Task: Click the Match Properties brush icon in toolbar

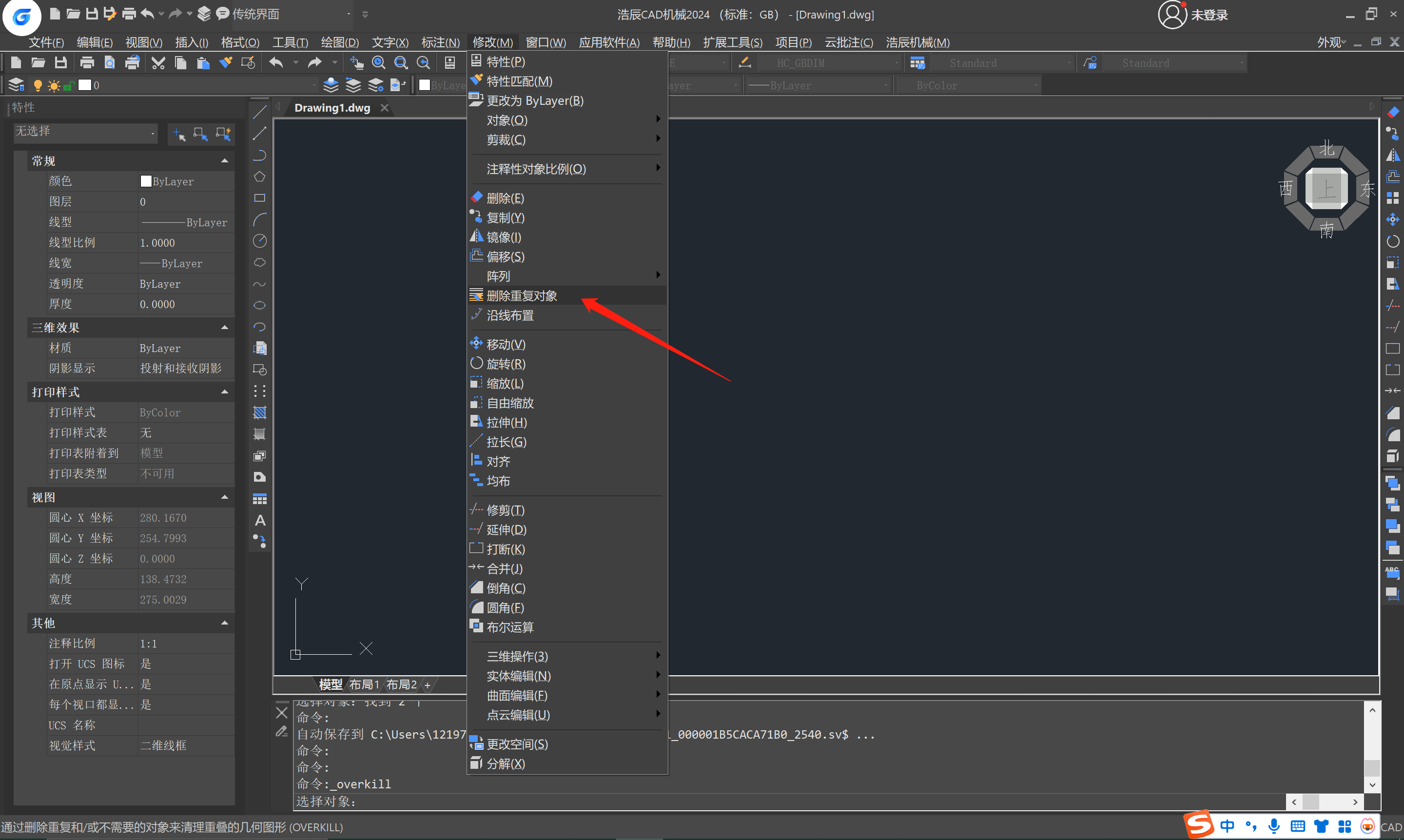Action: coord(226,63)
